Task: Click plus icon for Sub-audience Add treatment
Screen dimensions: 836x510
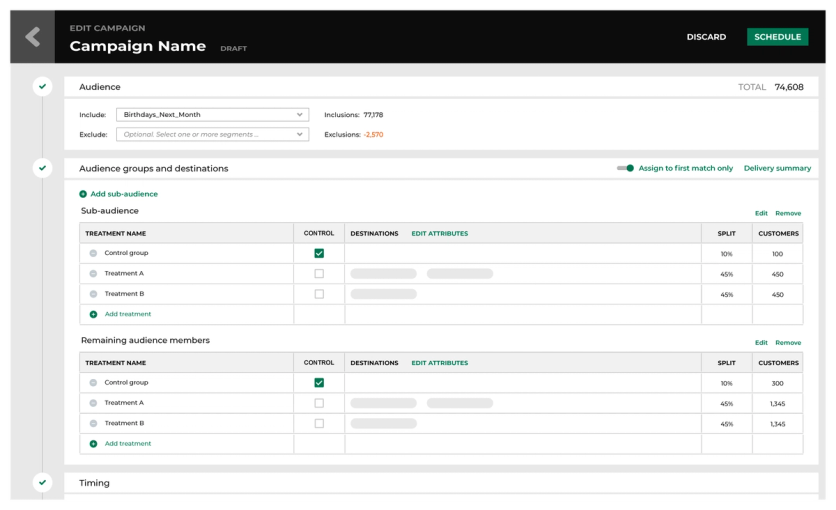Action: pyautogui.click(x=93, y=314)
